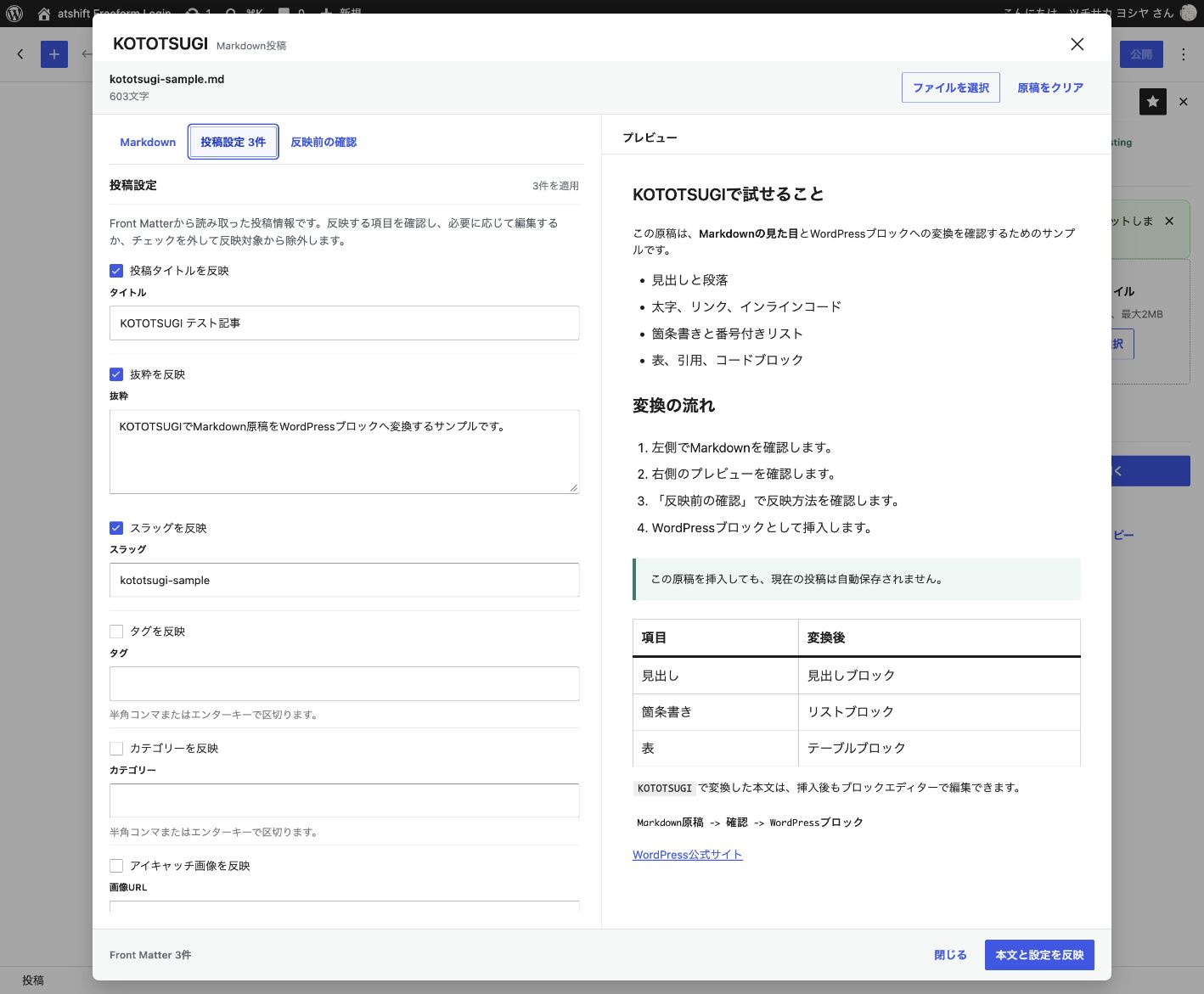Image resolution: width=1204 pixels, height=994 pixels.
Task: Enable the タグを反映 checkbox
Action: tap(116, 632)
